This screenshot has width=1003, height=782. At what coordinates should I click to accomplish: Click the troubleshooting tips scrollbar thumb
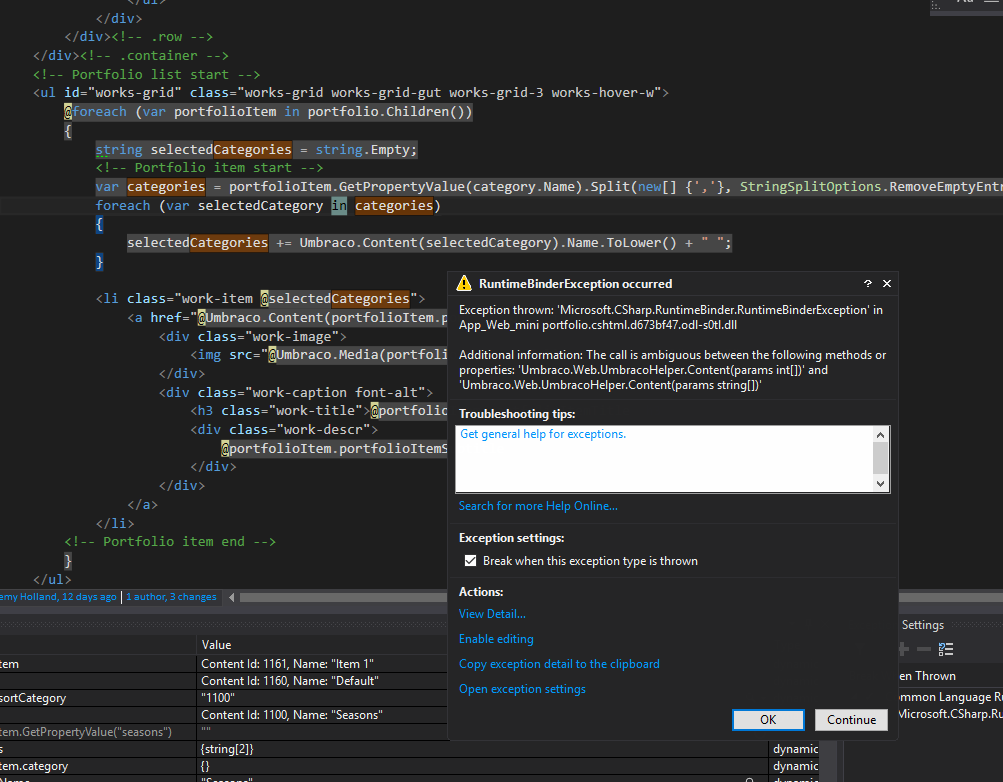point(880,458)
